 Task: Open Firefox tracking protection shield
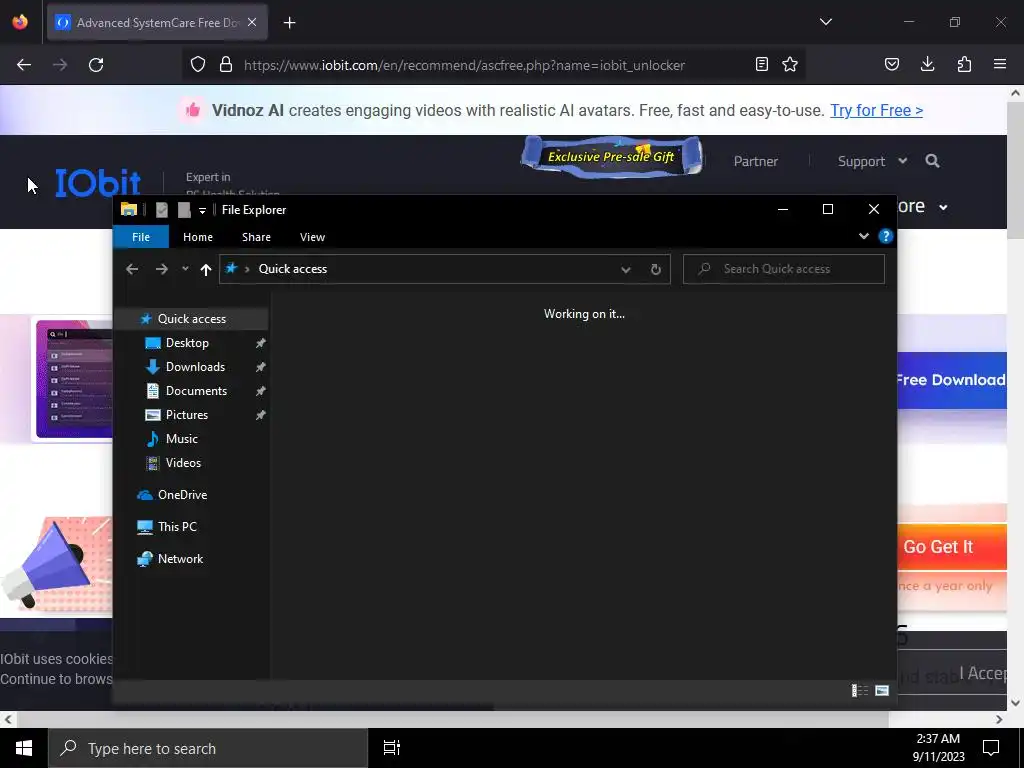click(x=198, y=64)
